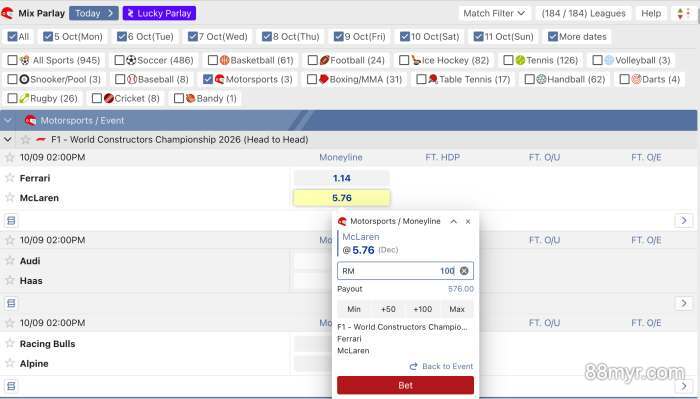Open the Match Filter dropdown

coord(494,13)
